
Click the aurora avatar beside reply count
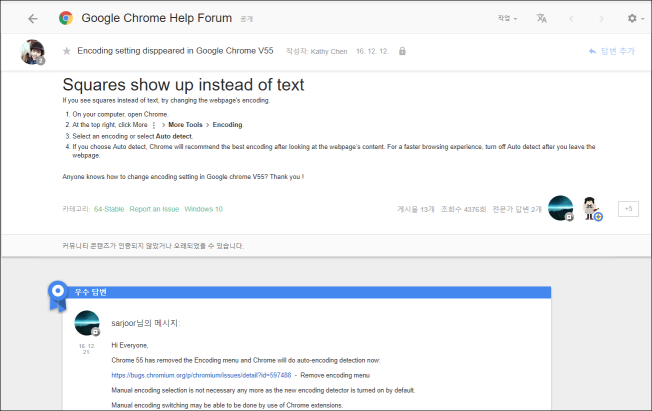pyautogui.click(x=561, y=208)
